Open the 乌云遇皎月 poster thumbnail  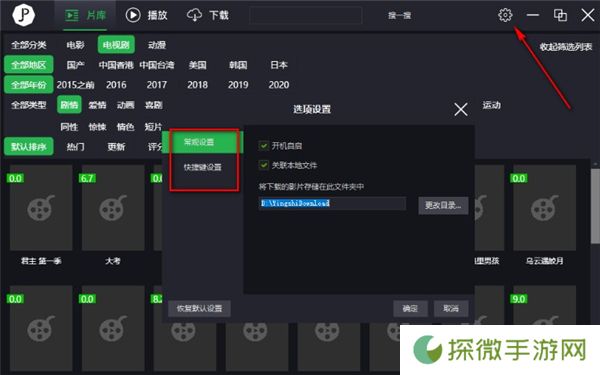pos(544,208)
